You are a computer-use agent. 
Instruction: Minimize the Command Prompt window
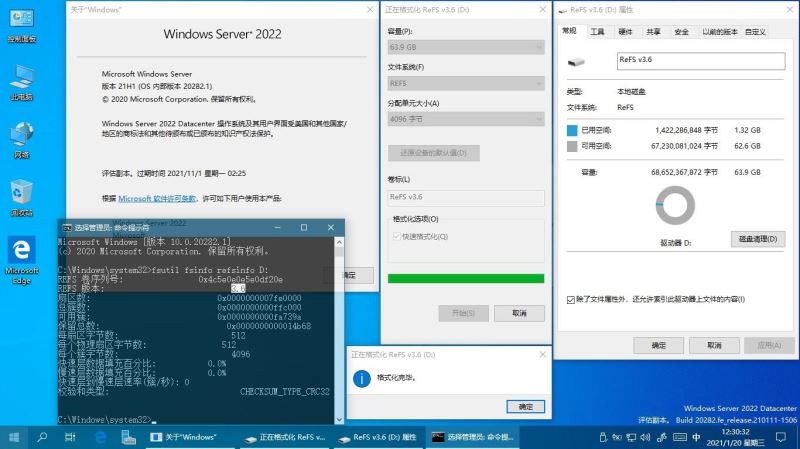tap(278, 228)
